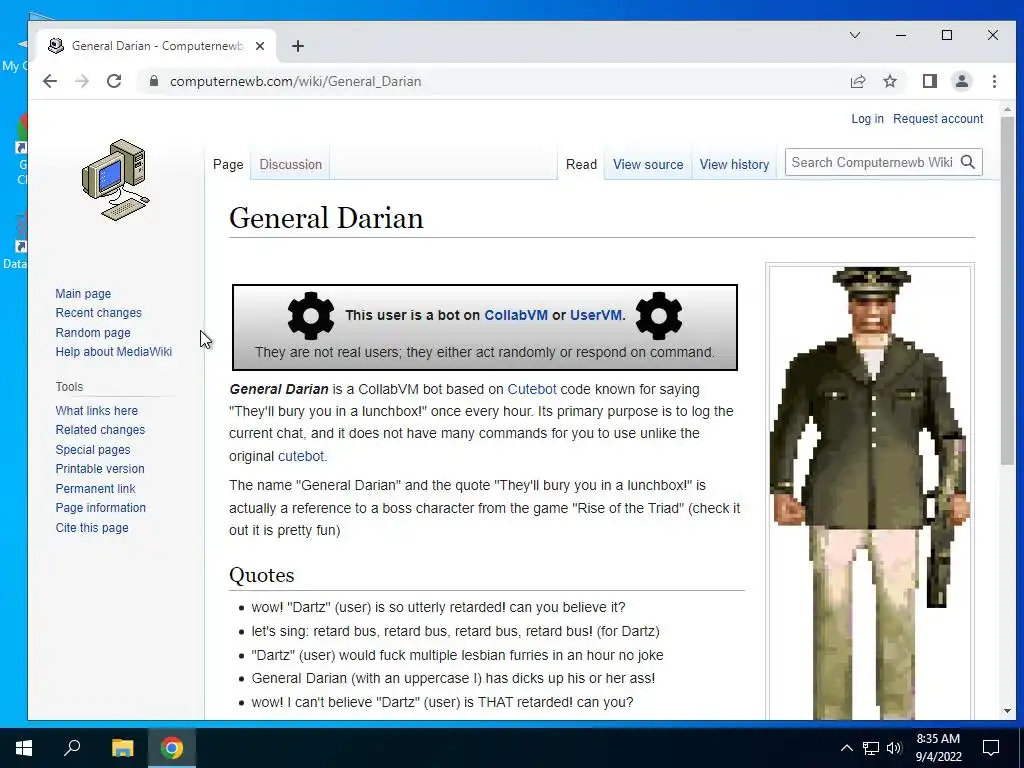Open the notification center icon
Image resolution: width=1024 pixels, height=768 pixels.
tap(991, 748)
